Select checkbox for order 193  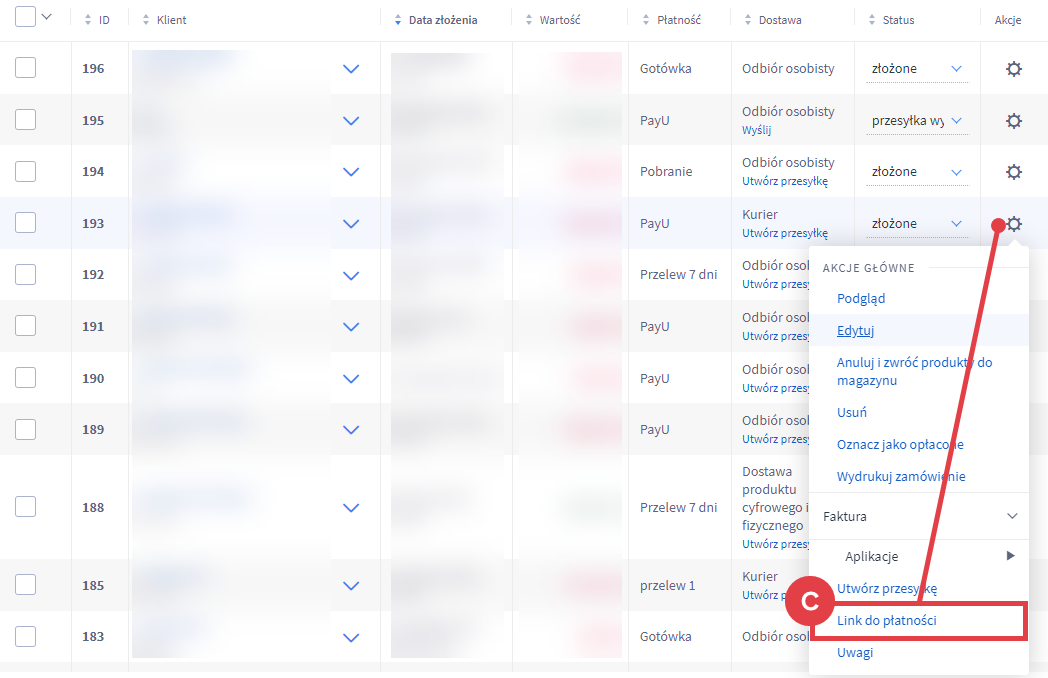pos(25,223)
